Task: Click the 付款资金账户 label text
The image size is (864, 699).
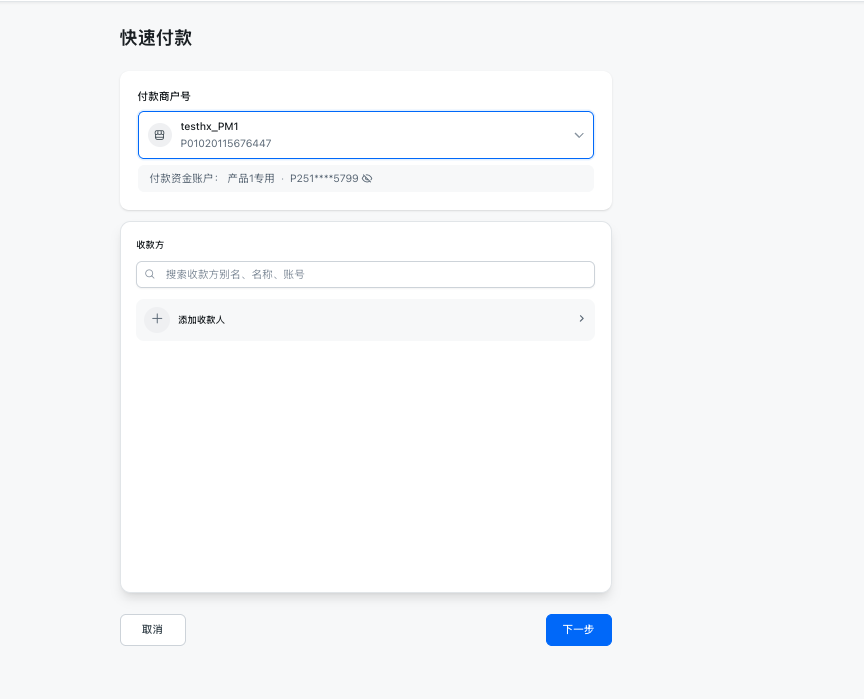Action: (183, 179)
